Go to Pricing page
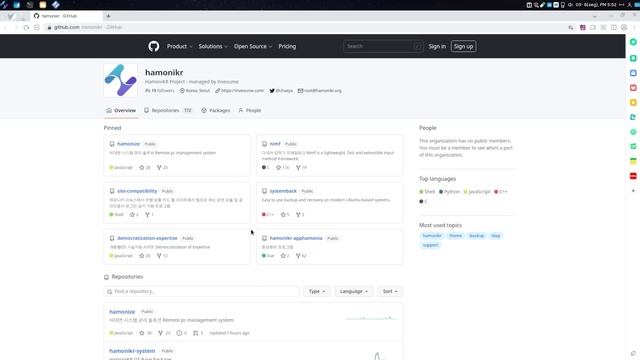The height and width of the screenshot is (360, 640). 287,47
